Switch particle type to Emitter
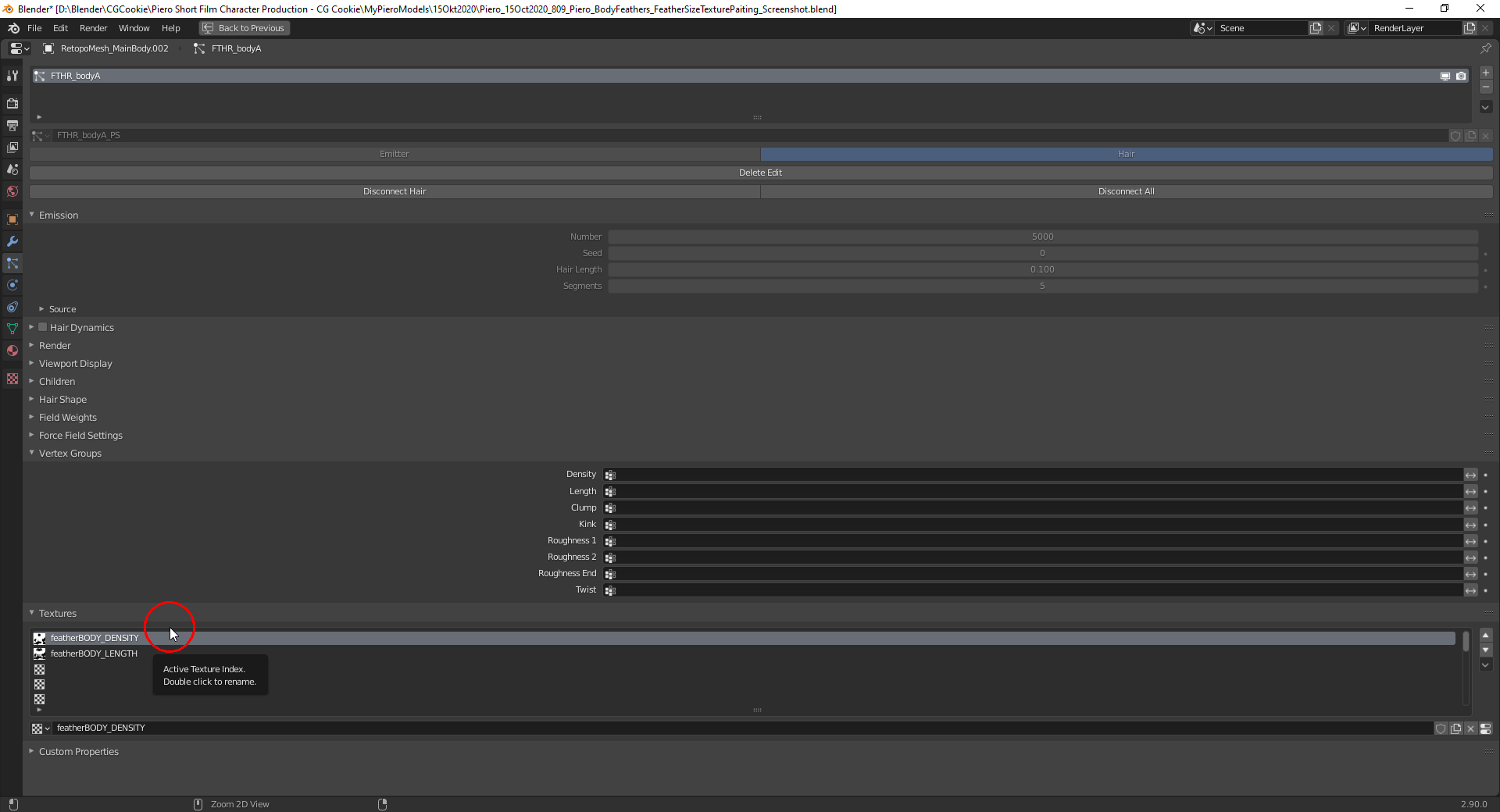This screenshot has width=1500, height=812. pos(395,154)
